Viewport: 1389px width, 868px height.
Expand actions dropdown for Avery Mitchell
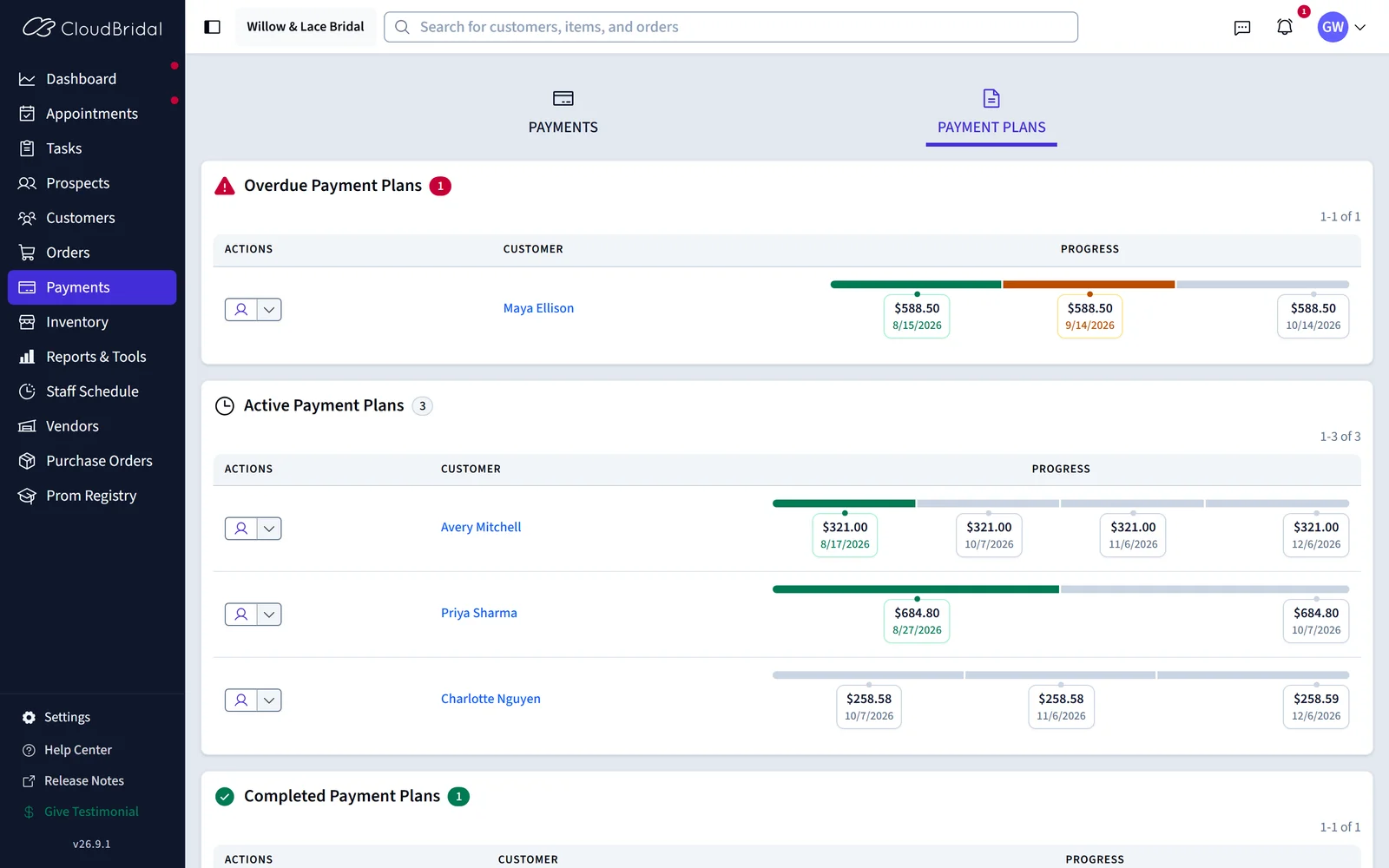click(x=269, y=529)
